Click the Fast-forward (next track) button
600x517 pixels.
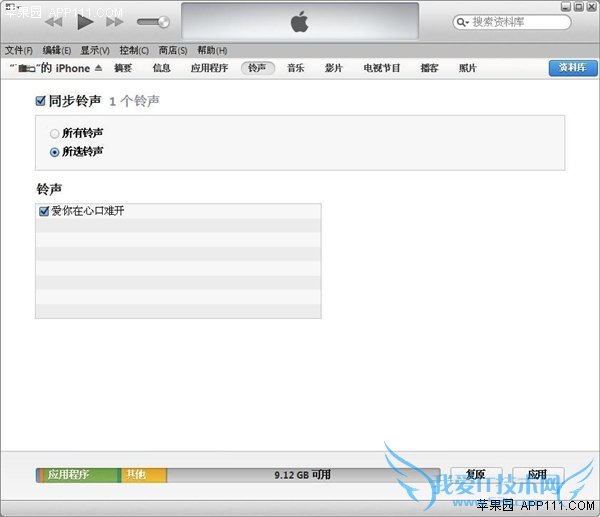point(114,21)
